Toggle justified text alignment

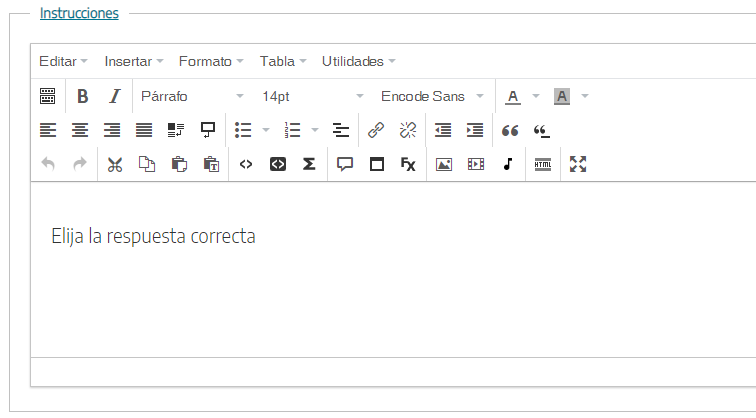pos(144,130)
